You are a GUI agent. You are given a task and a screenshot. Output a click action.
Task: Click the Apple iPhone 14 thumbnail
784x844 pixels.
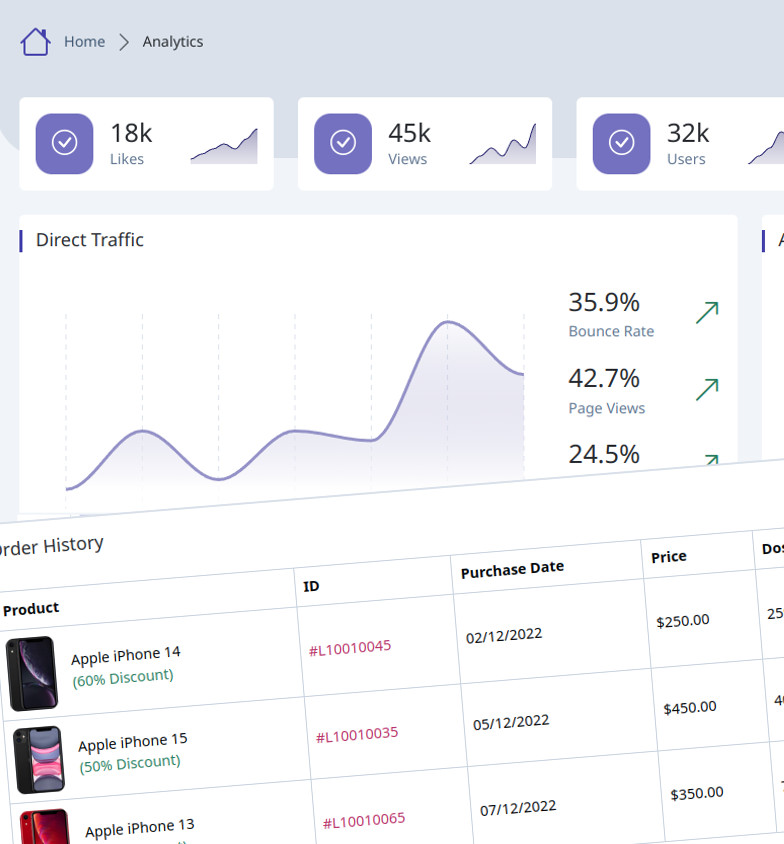[32, 673]
